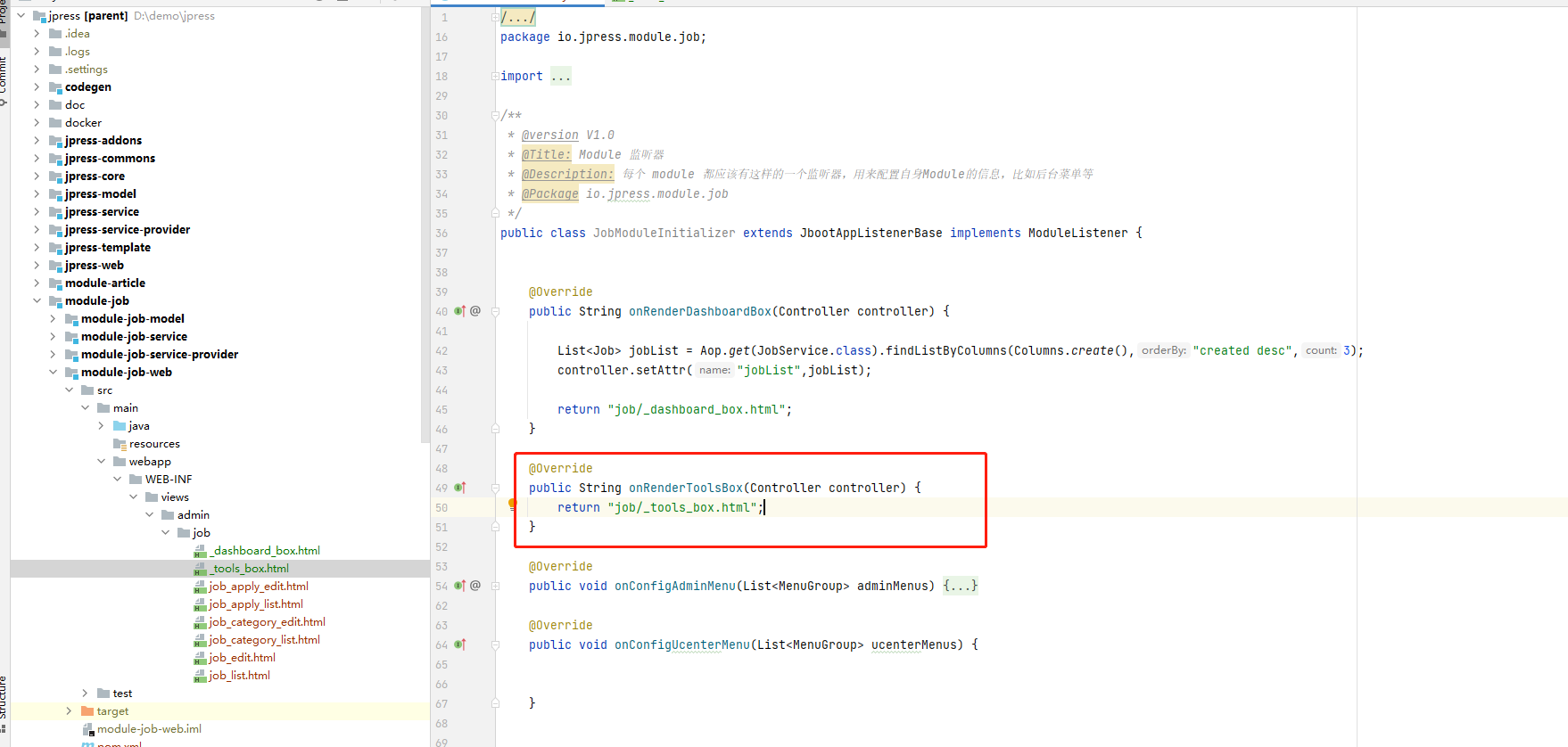The height and width of the screenshot is (747, 1568).
Task: Collapse the module-job-web node
Action: click(x=53, y=373)
